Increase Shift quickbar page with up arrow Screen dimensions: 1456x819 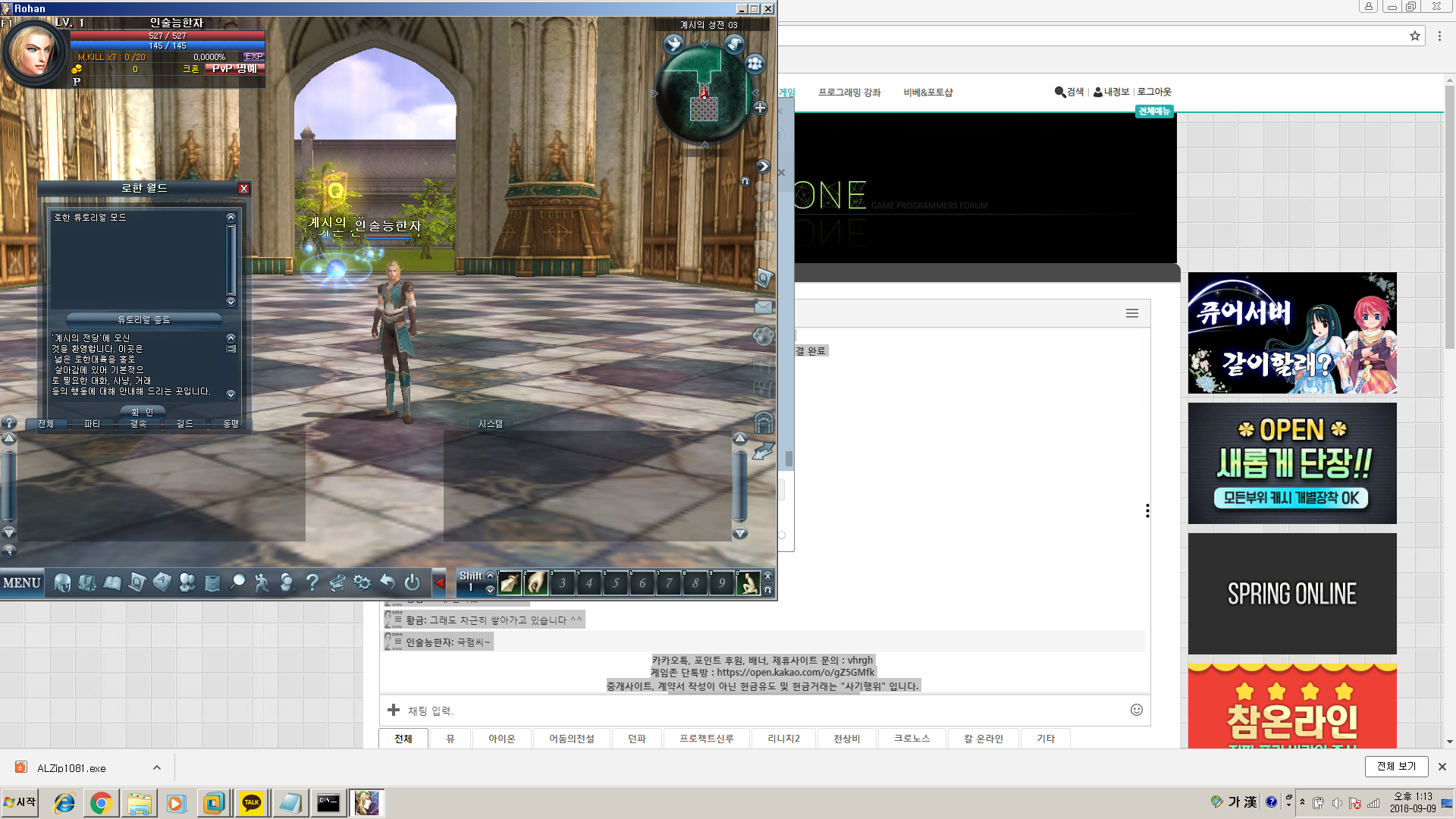click(x=490, y=576)
